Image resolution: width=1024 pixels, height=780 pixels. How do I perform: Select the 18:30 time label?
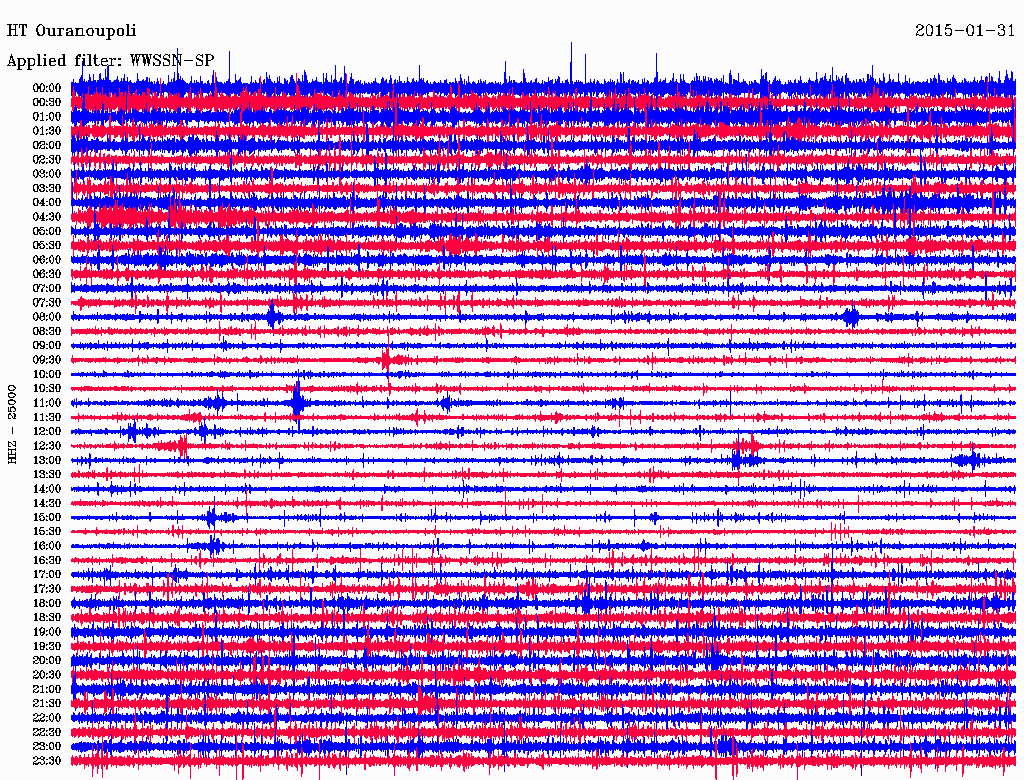[x=47, y=618]
